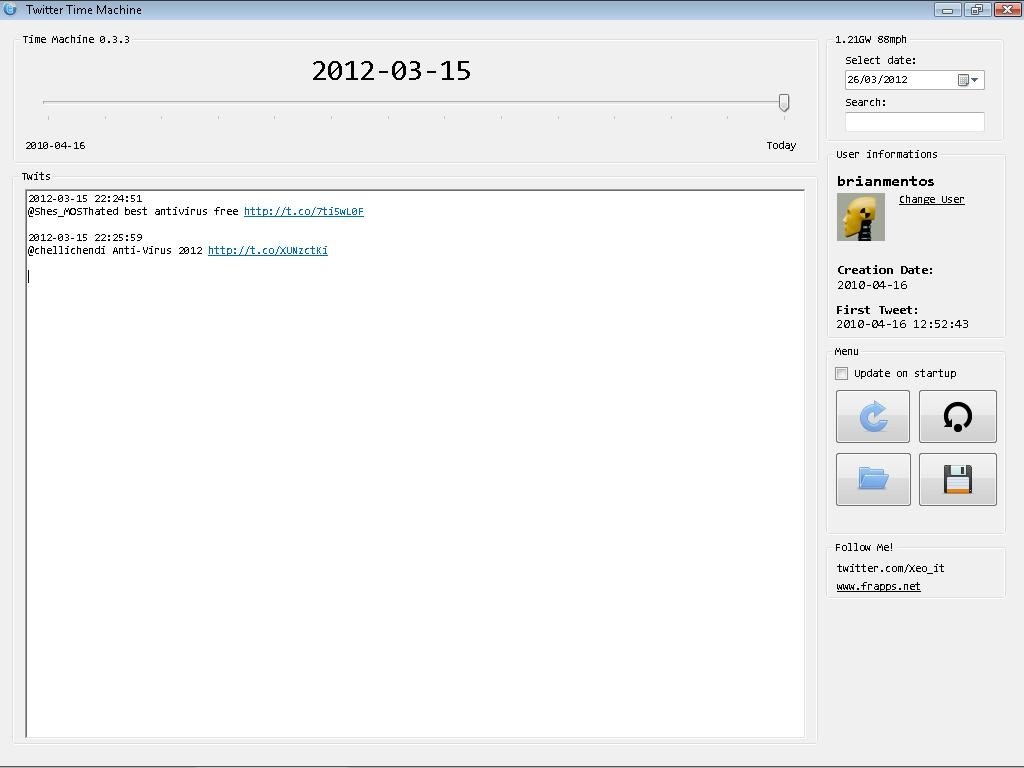1024x768 pixels.
Task: Click the @chellichendi mention text
Action: coord(67,250)
